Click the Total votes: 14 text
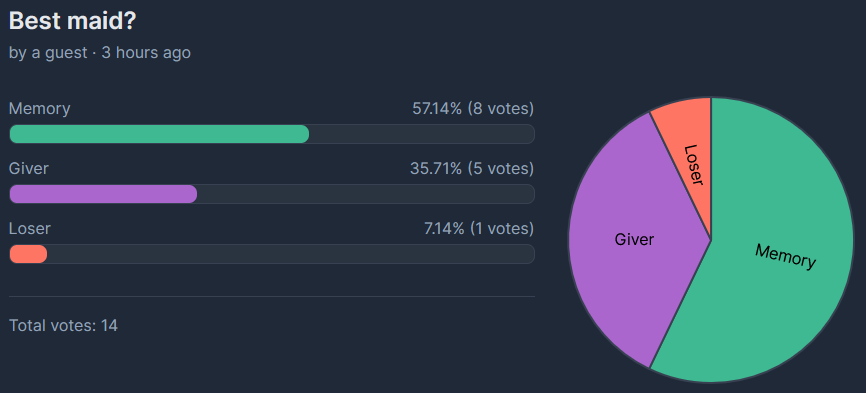 64,326
